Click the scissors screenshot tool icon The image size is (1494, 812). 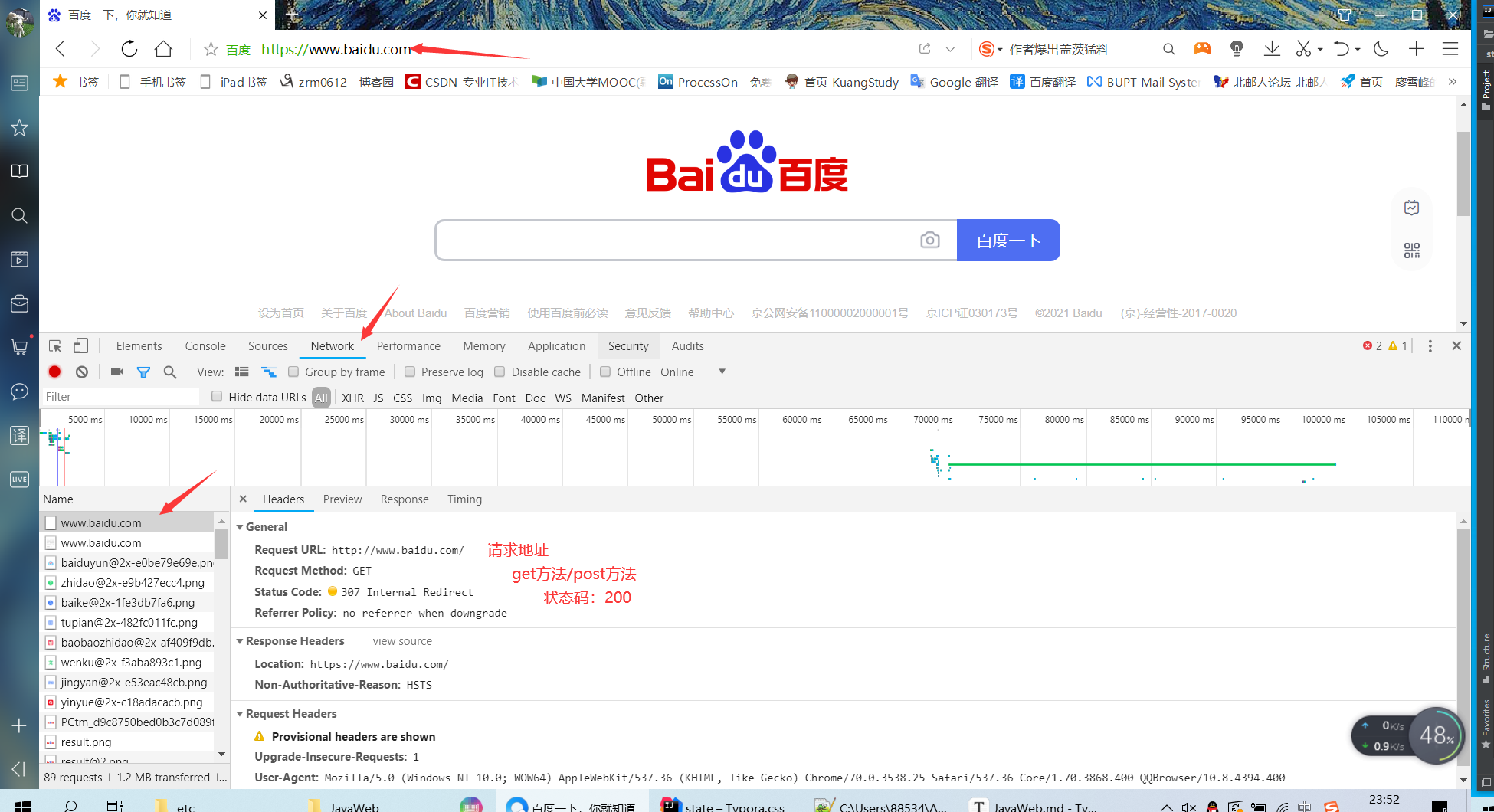1303,49
